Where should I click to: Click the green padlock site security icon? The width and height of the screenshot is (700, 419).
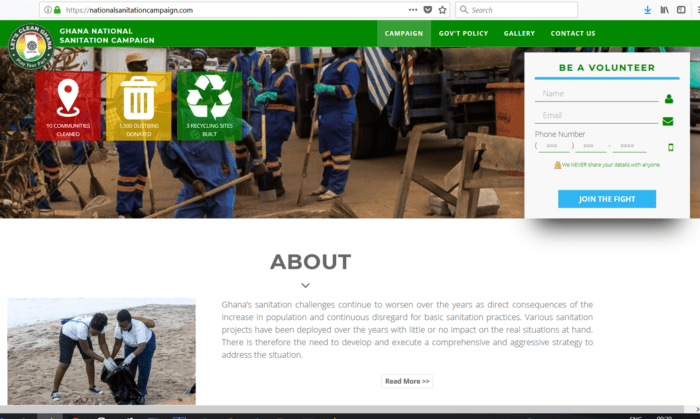pos(58,10)
